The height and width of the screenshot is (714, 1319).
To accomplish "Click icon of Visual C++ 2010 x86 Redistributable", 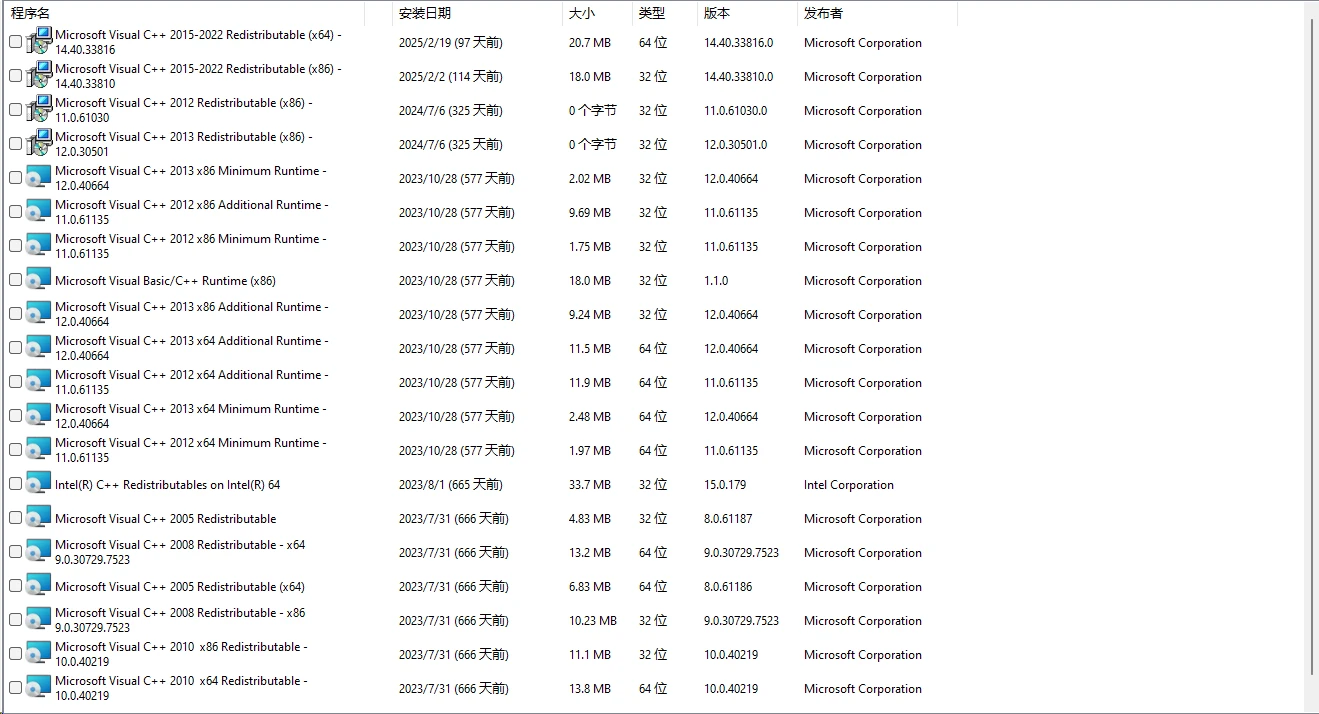I will (x=38, y=654).
